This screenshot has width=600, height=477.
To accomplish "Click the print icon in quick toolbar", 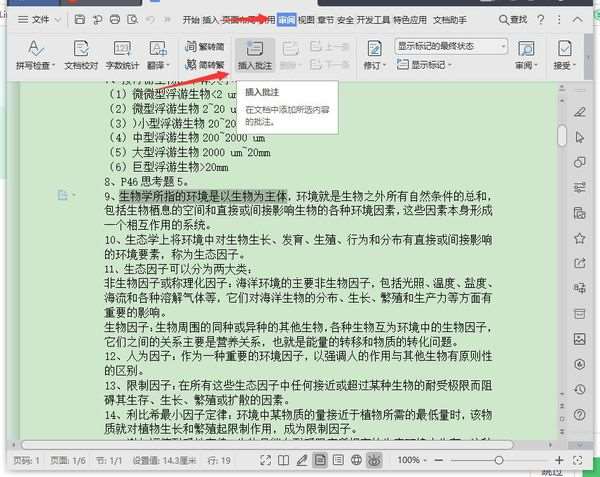I will (115, 19).
